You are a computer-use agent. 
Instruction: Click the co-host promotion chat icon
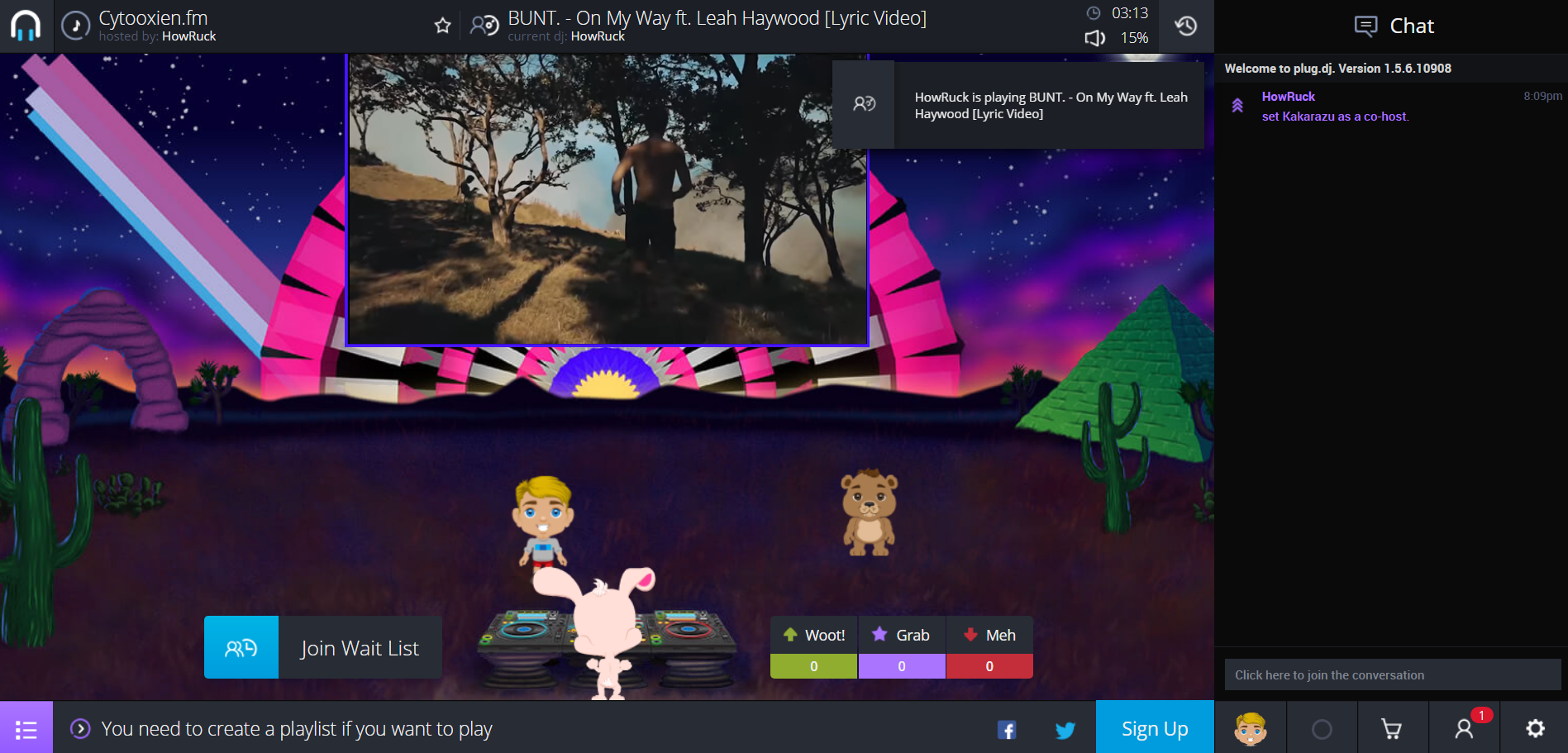point(1237,106)
